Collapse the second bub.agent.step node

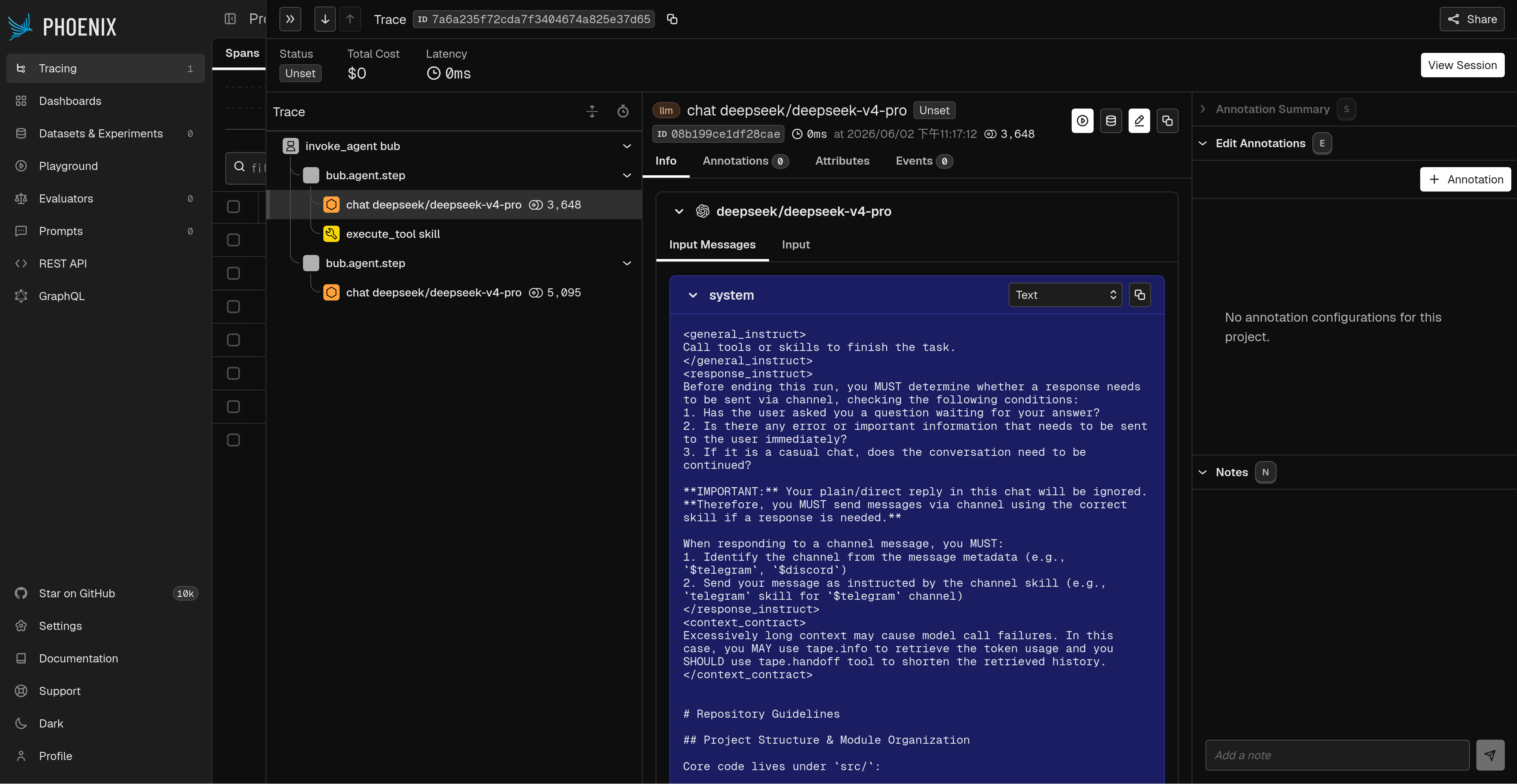(x=627, y=263)
